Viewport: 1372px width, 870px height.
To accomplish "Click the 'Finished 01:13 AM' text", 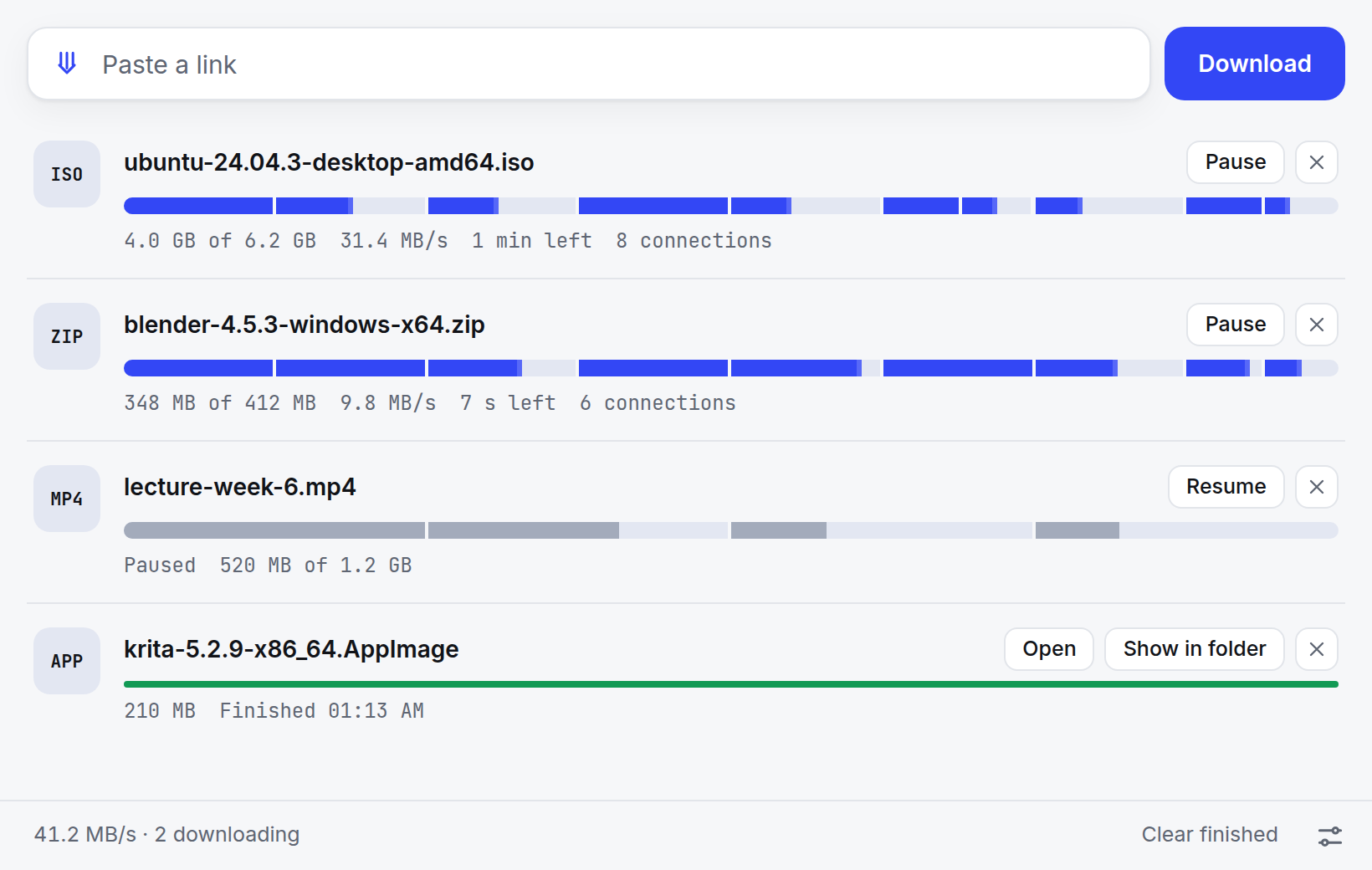I will coord(322,711).
